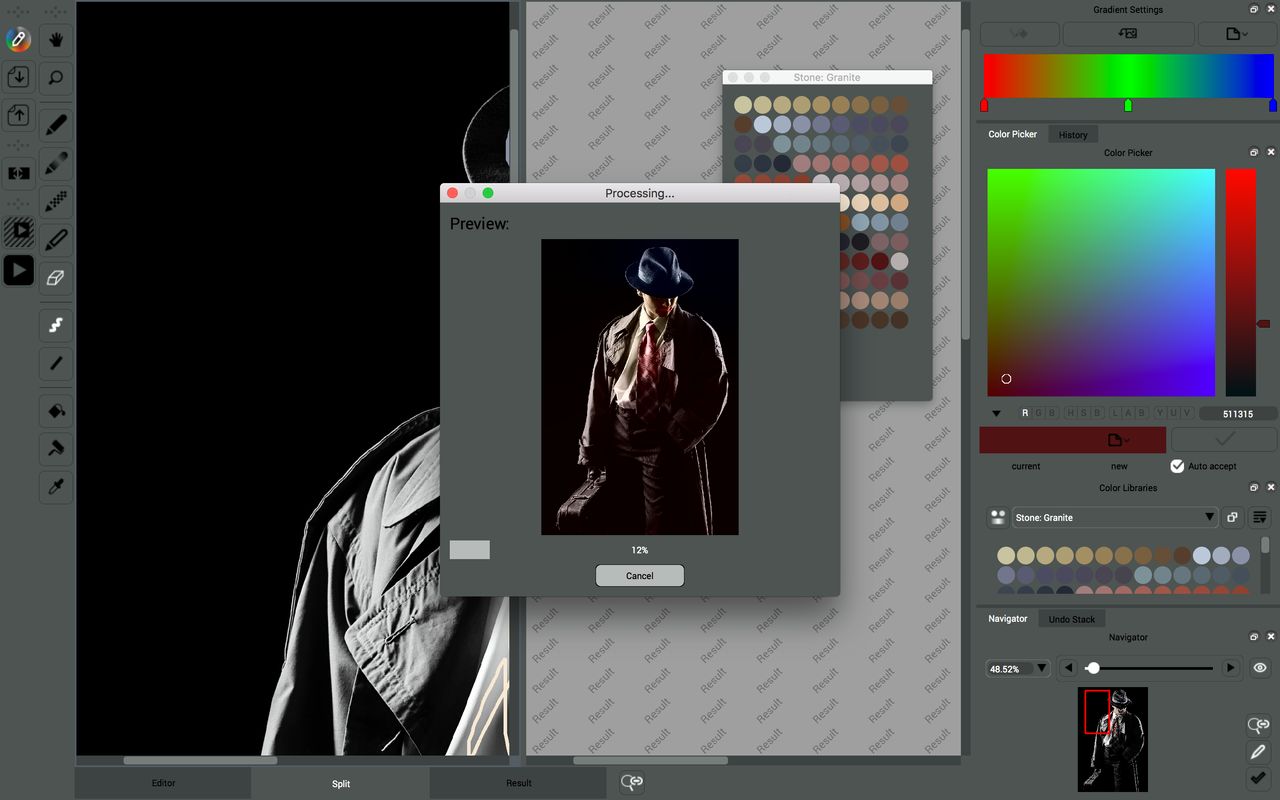
Task: Open the gradient file menu button
Action: click(x=1236, y=33)
